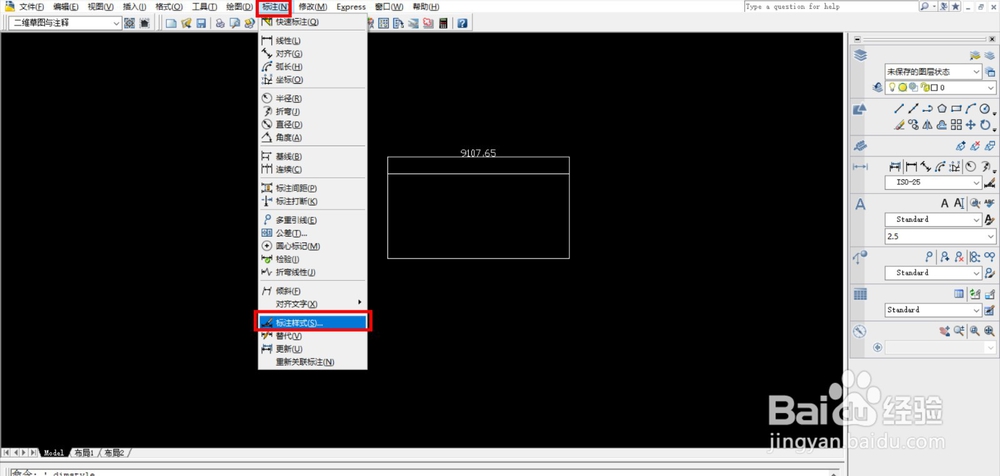Choose 半径(R) menu entry
This screenshot has height=476, width=1000.
point(312,99)
